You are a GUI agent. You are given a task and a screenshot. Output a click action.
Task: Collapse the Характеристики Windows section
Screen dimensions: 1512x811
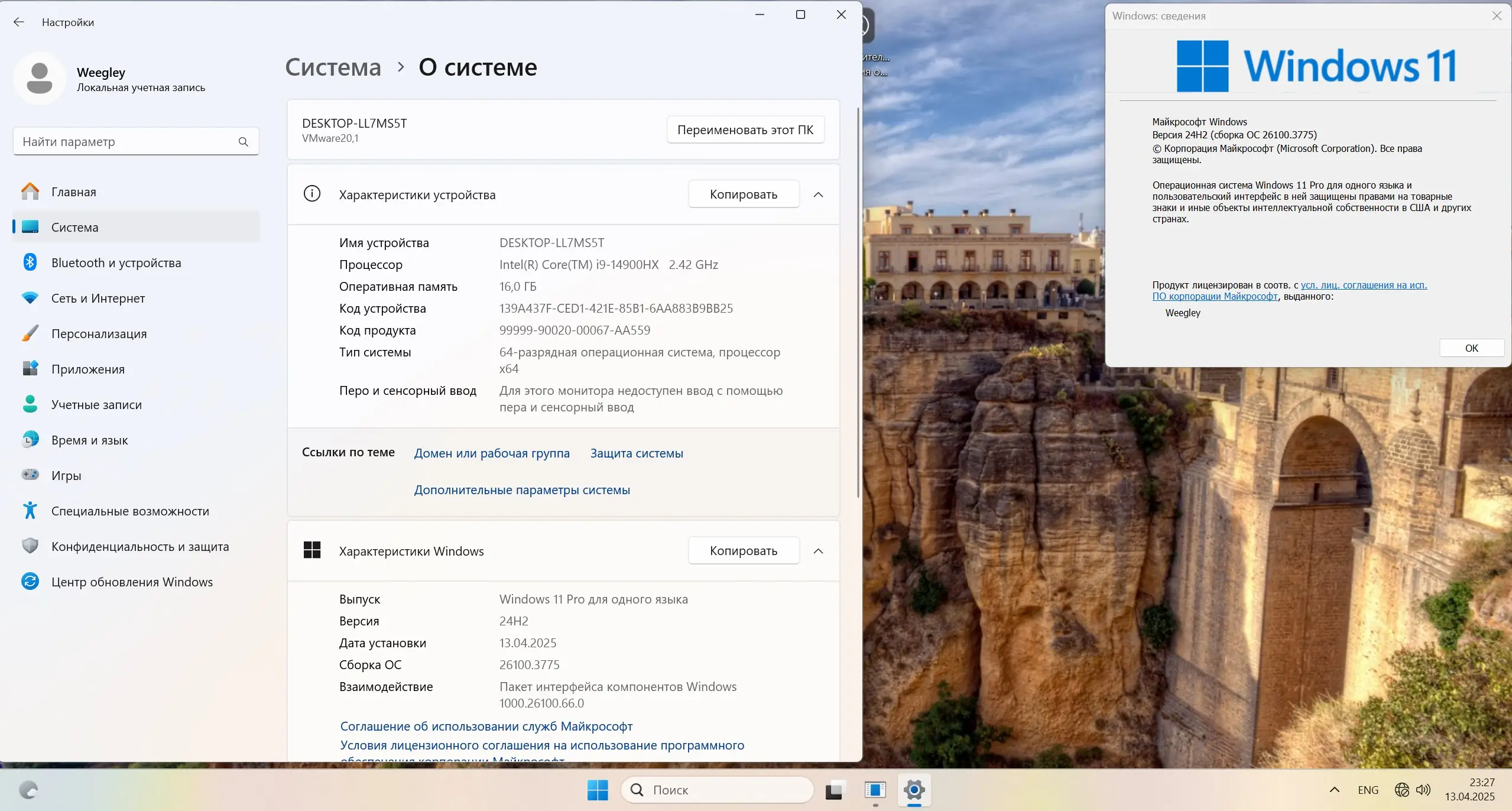coord(819,550)
